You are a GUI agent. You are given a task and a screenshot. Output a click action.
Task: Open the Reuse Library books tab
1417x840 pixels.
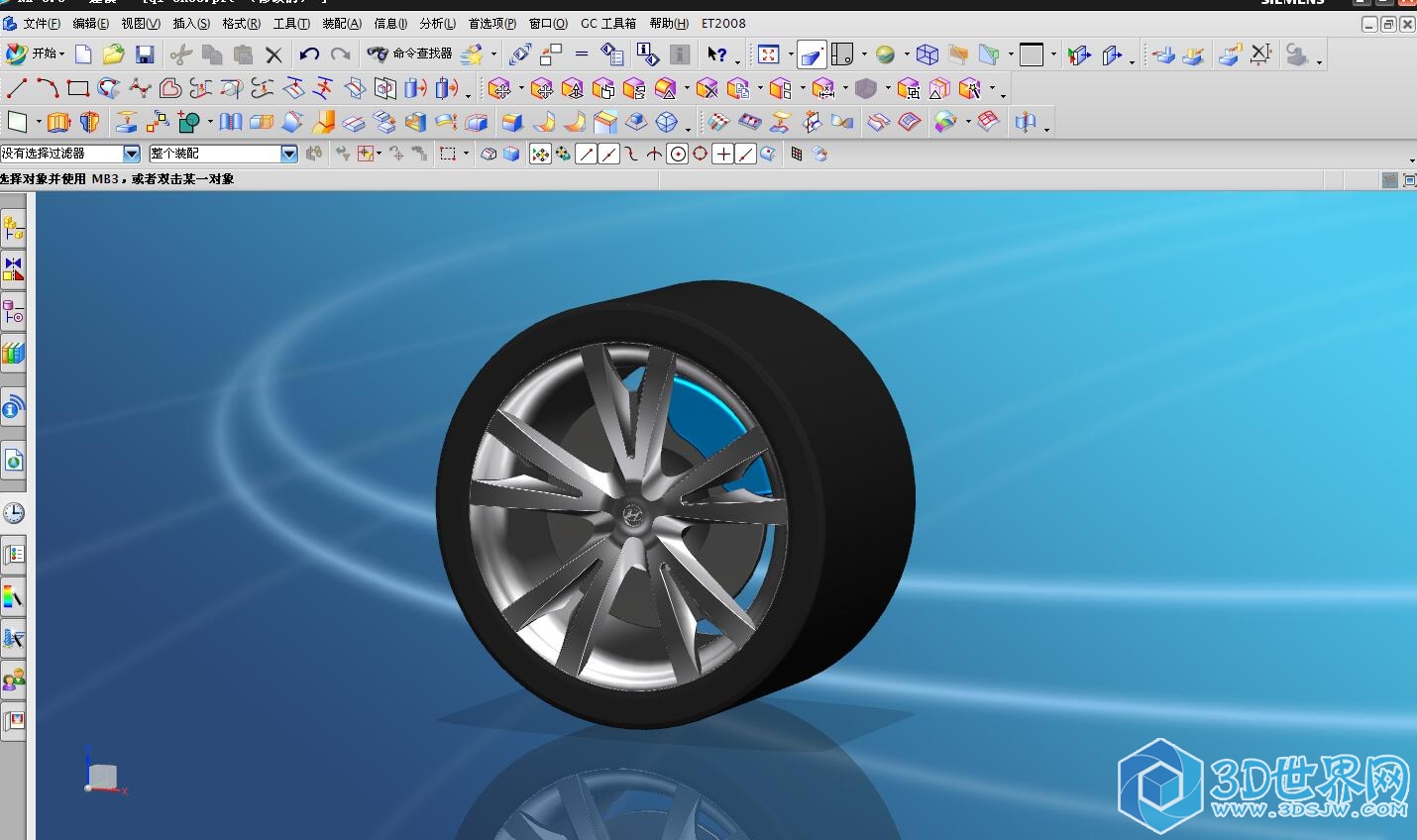click(x=13, y=353)
